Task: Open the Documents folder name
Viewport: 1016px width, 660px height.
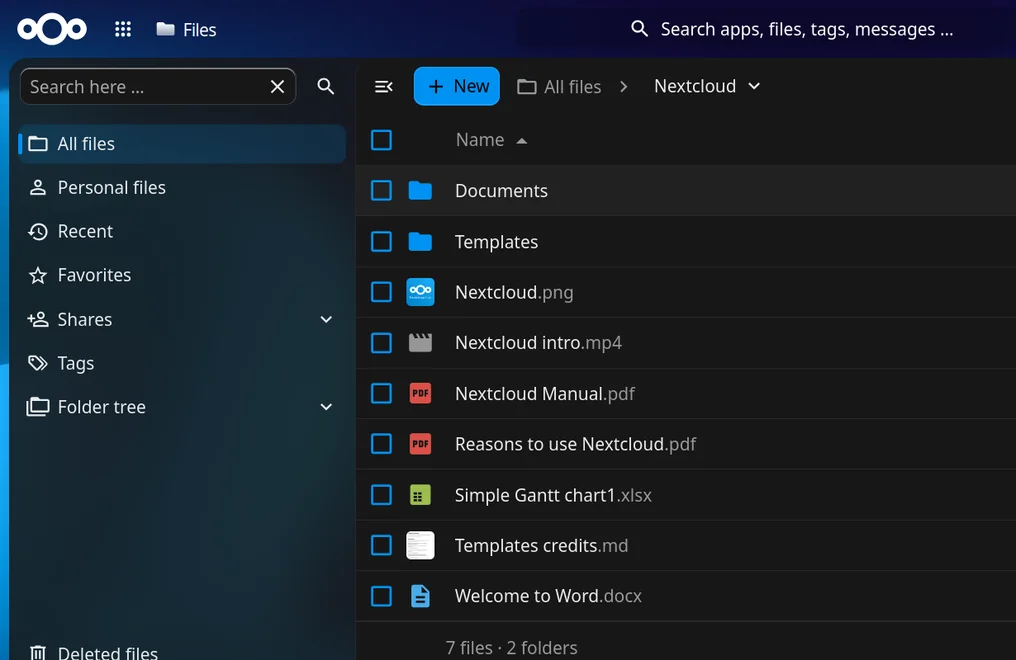Action: [x=502, y=191]
